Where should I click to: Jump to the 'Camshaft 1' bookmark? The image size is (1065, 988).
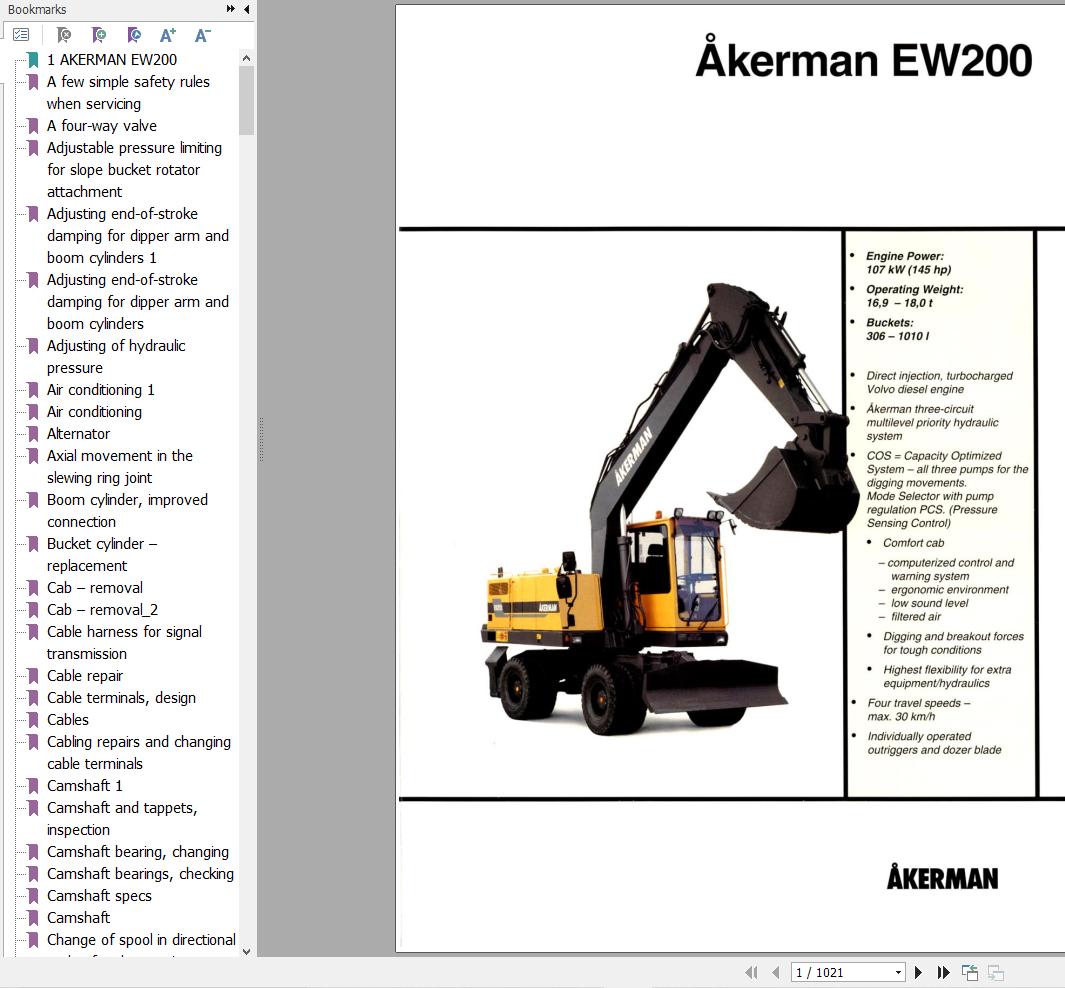(84, 786)
